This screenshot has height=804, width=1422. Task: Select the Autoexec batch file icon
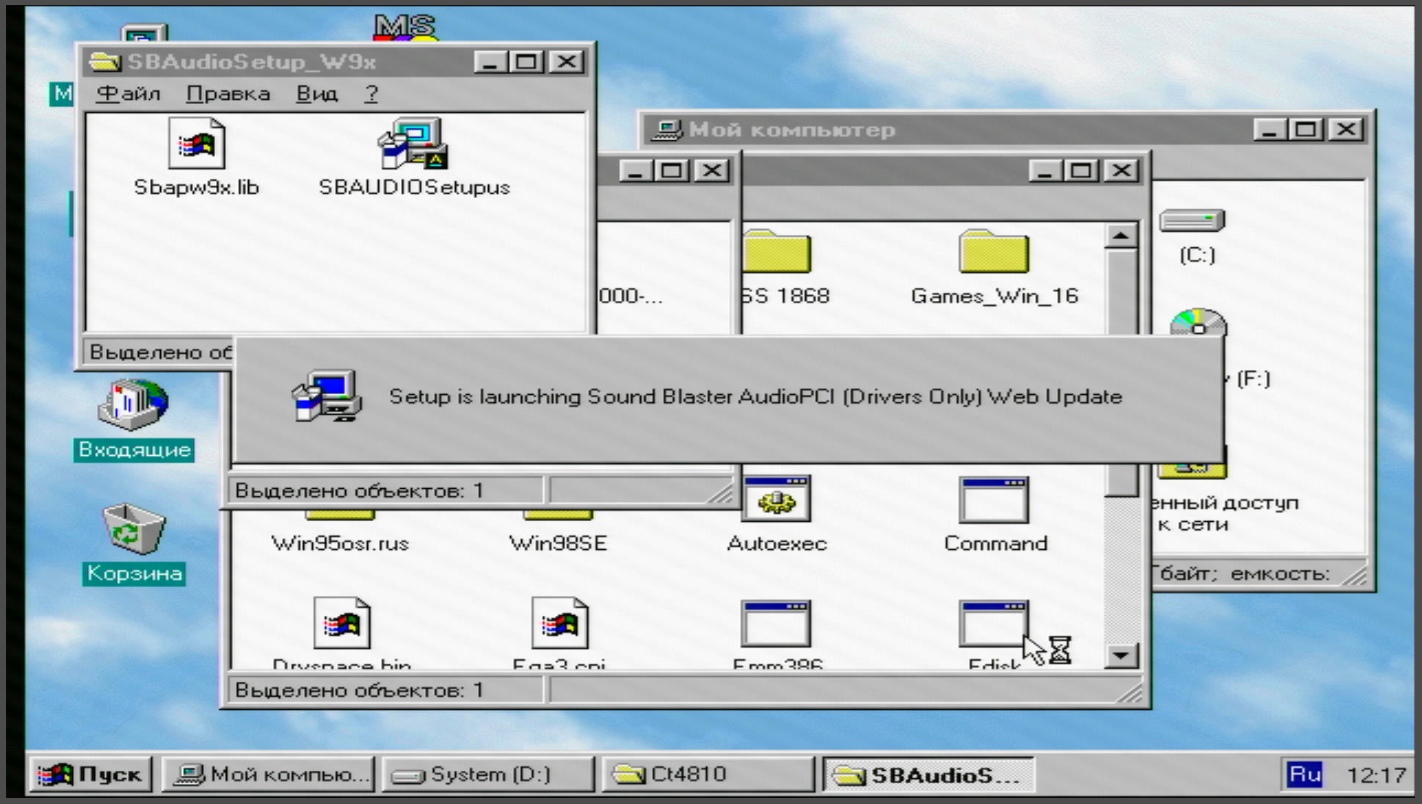pos(776,499)
